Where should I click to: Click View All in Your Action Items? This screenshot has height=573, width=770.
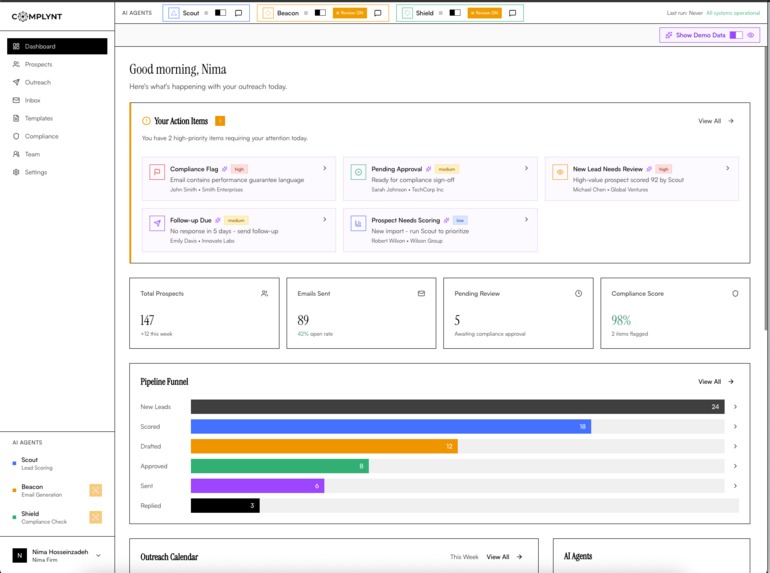tap(716, 121)
